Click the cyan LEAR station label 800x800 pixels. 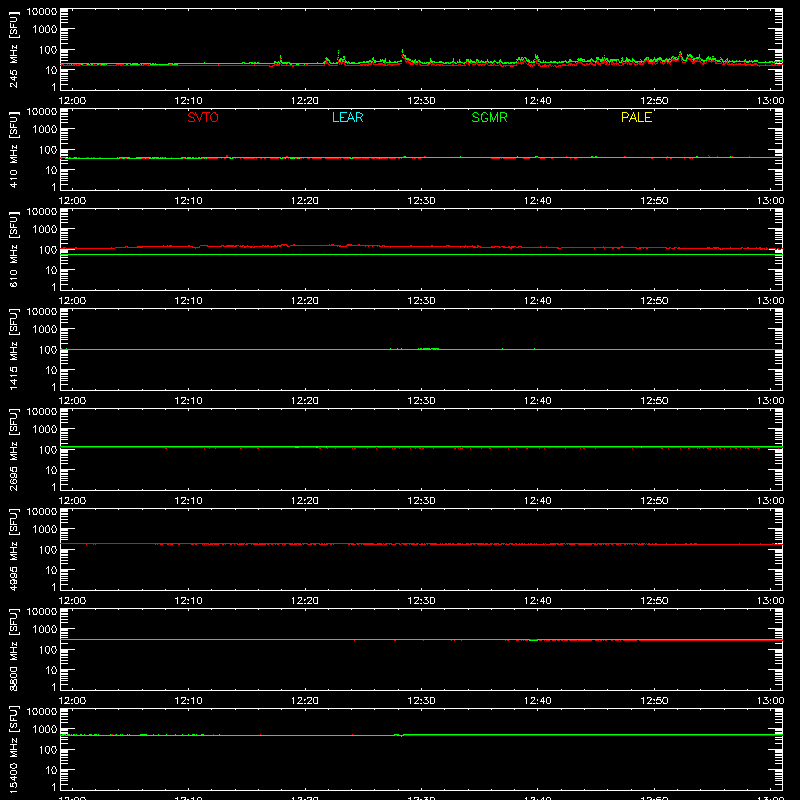coord(347,117)
